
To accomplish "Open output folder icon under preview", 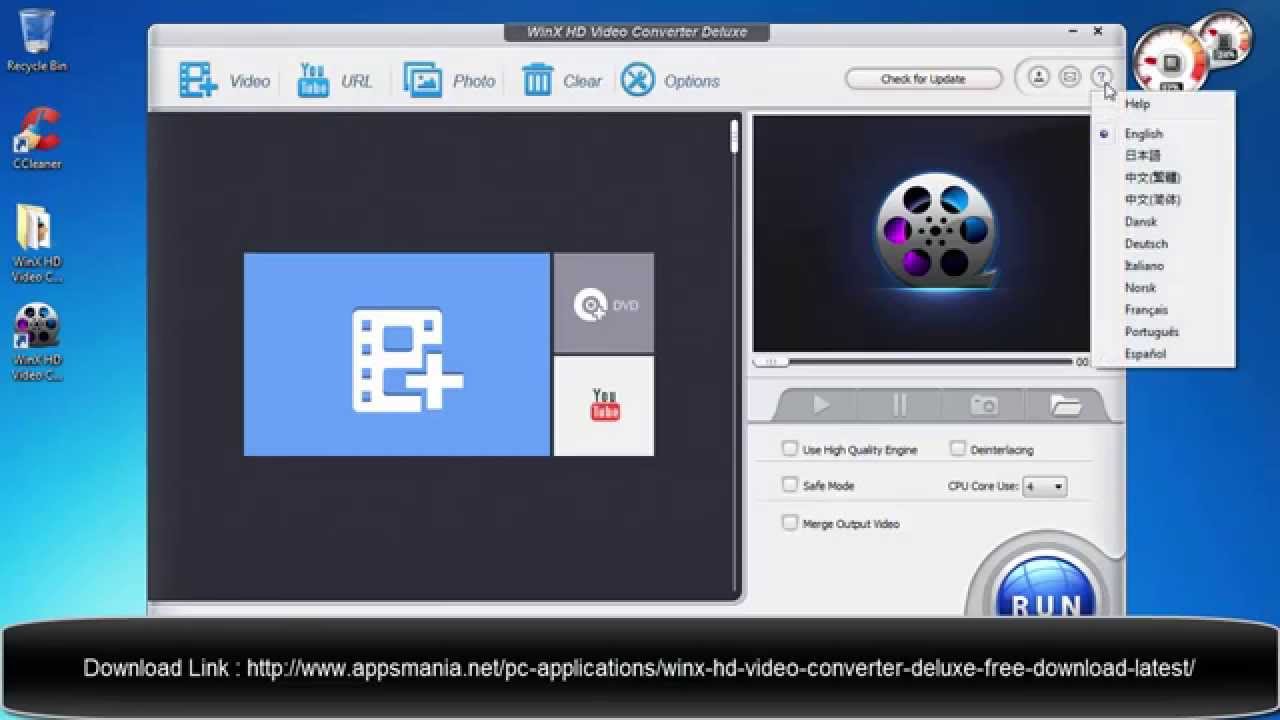I will pyautogui.click(x=1066, y=405).
